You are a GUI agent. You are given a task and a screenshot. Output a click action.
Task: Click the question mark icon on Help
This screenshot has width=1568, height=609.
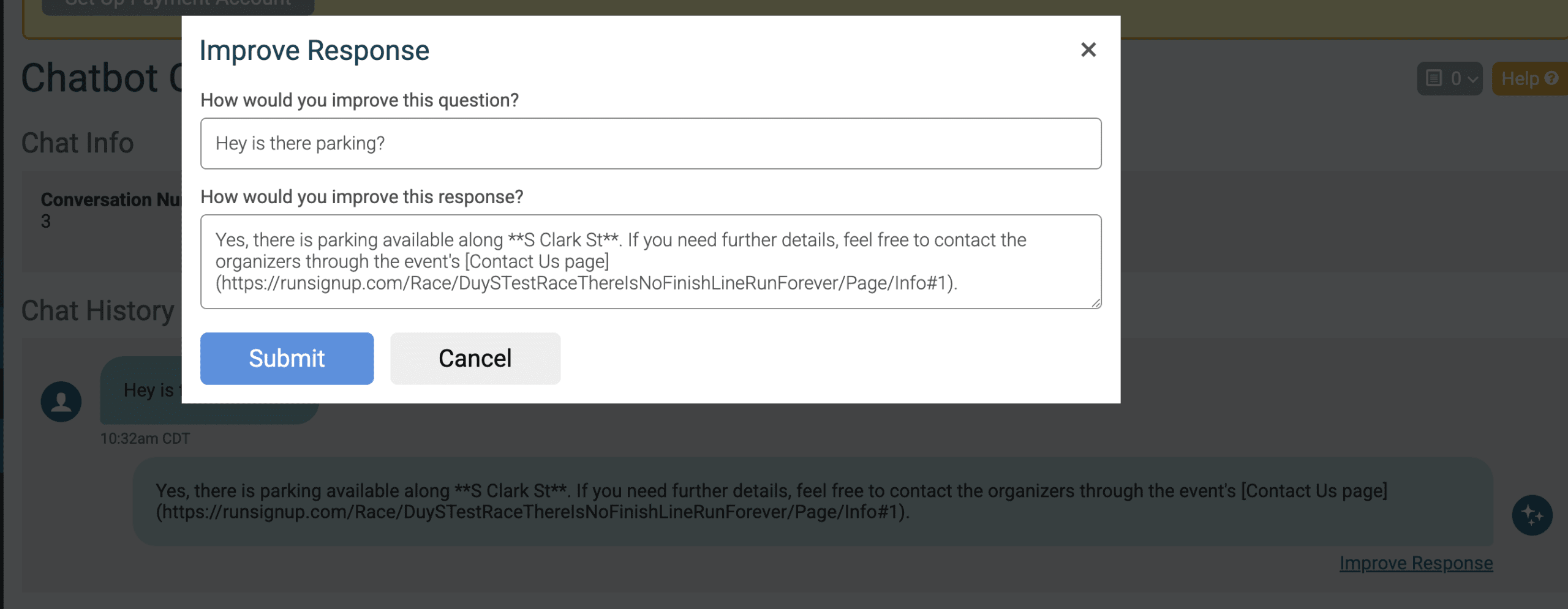(x=1551, y=78)
